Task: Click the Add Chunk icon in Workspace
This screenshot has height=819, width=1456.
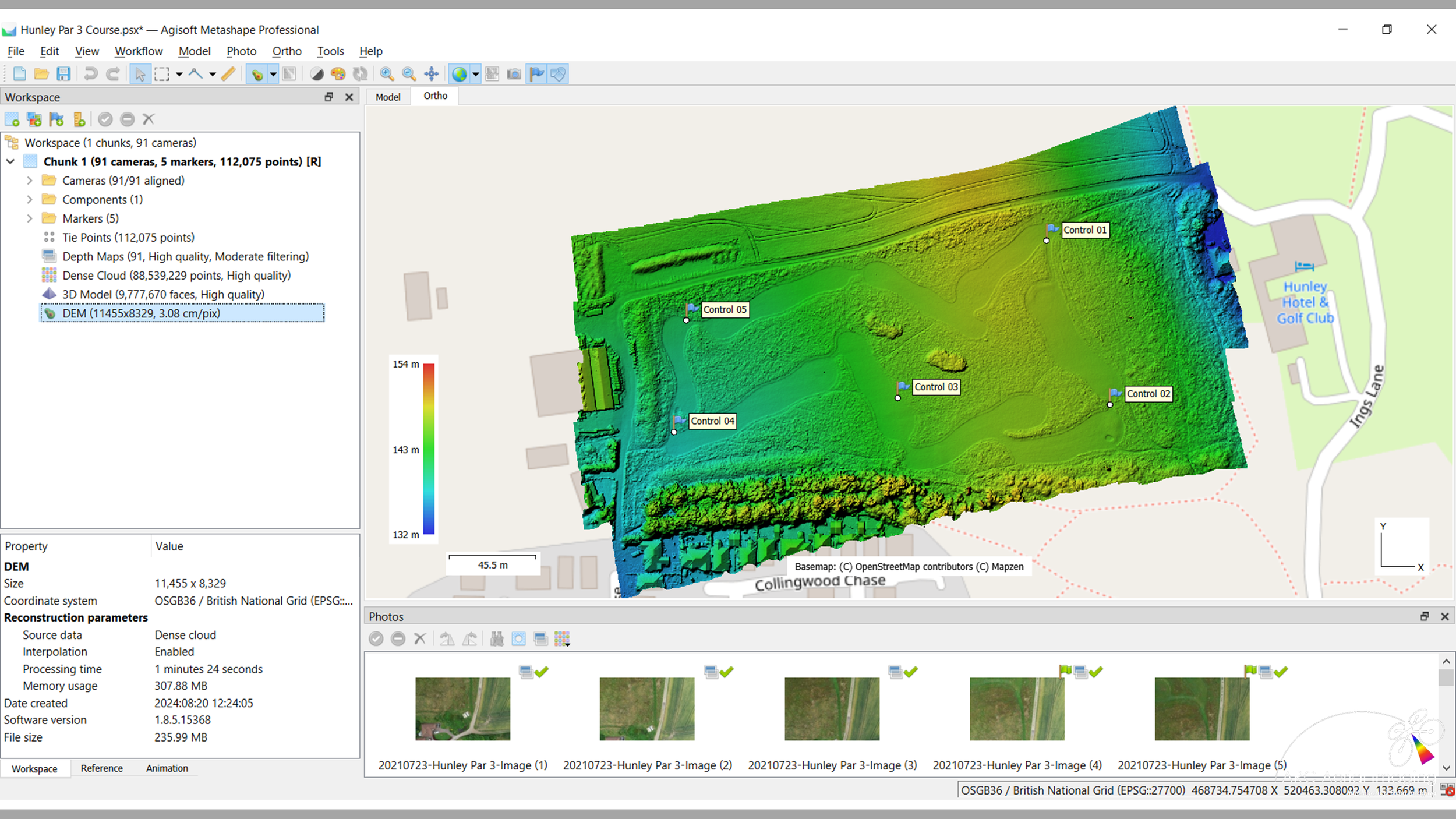Action: coord(12,119)
